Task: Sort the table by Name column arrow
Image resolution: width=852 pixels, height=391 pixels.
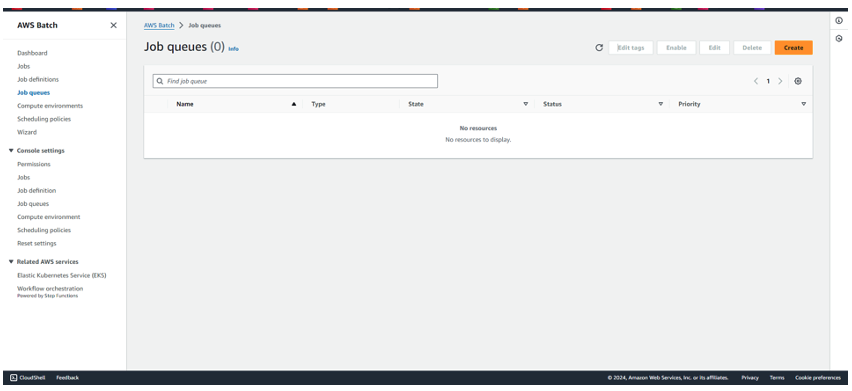Action: point(294,104)
